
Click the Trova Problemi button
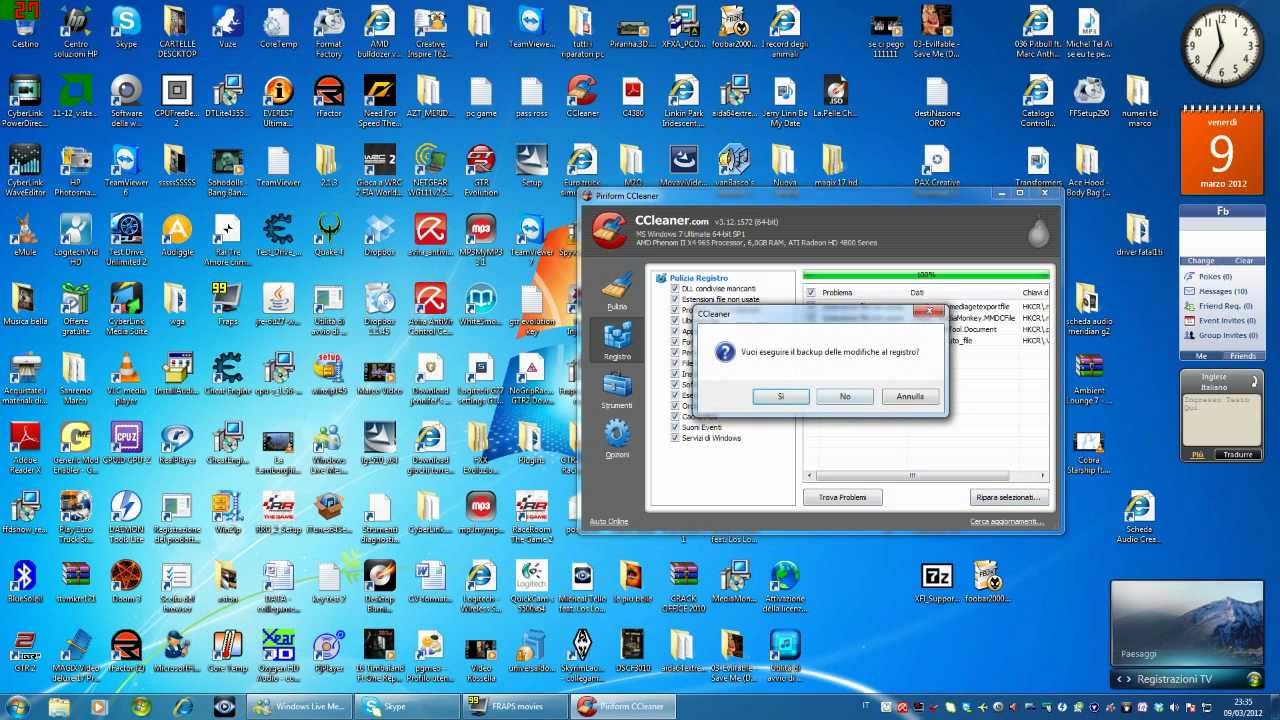point(842,497)
